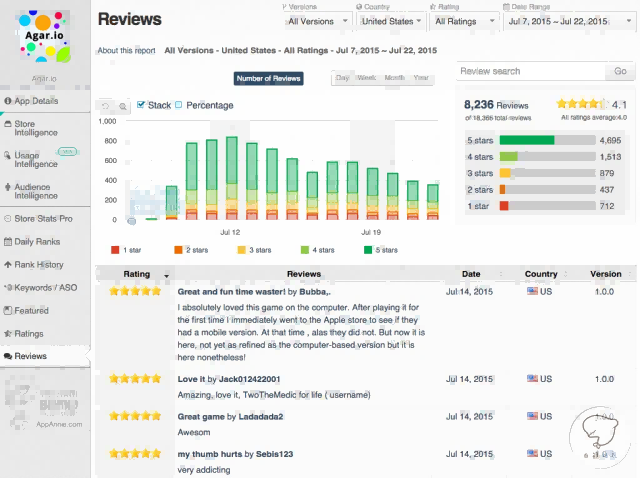The height and width of the screenshot is (478, 640).
Task: Toggle 2 stars legend series
Action: [x=191, y=250]
